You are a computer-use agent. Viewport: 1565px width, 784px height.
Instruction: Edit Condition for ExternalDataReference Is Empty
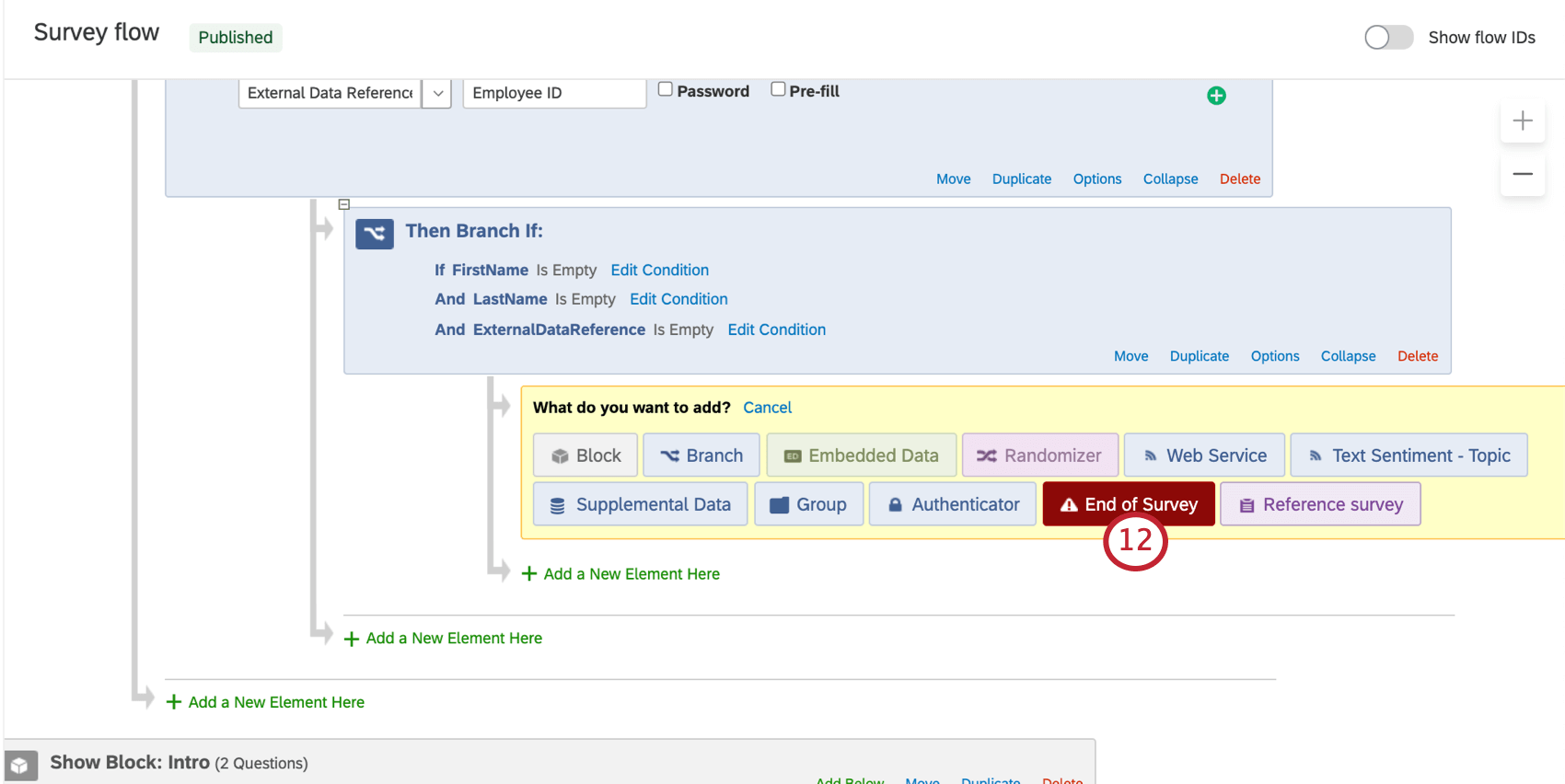[777, 329]
